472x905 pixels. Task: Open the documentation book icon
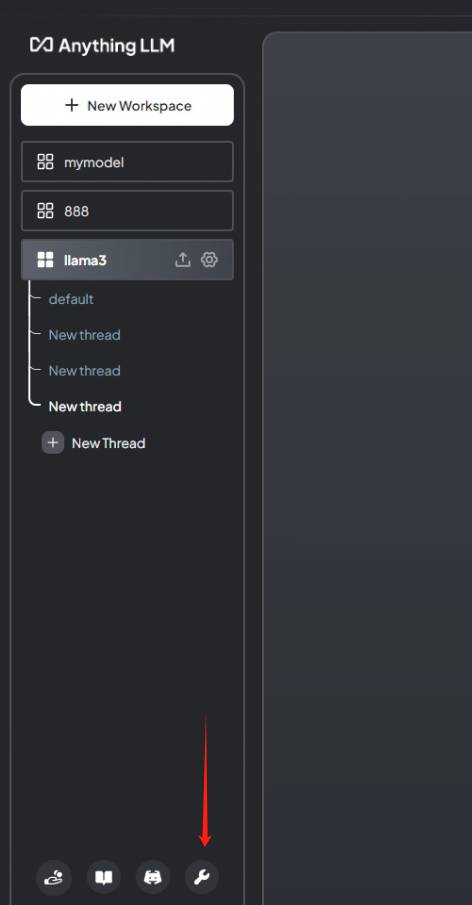[103, 878]
